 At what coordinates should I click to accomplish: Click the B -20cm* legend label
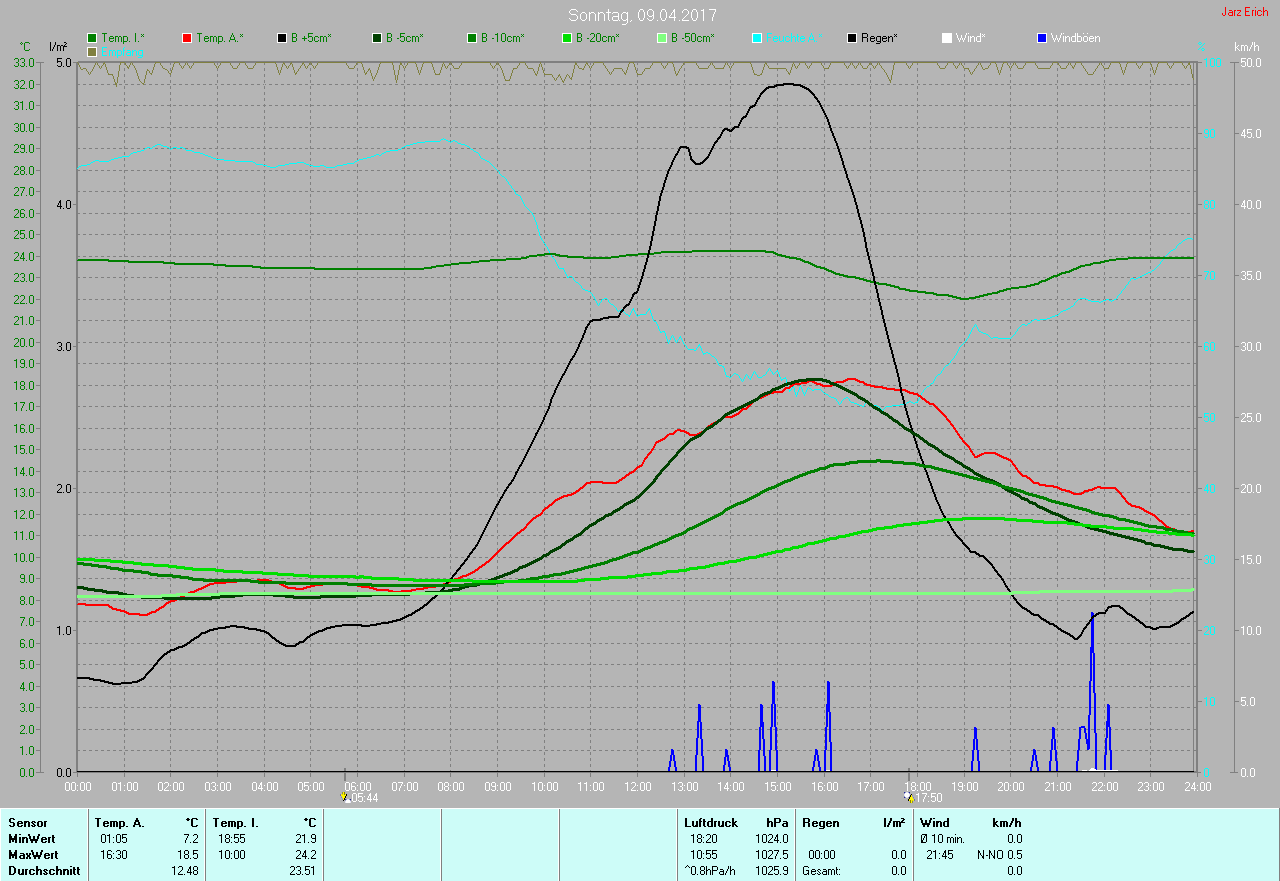coord(598,38)
